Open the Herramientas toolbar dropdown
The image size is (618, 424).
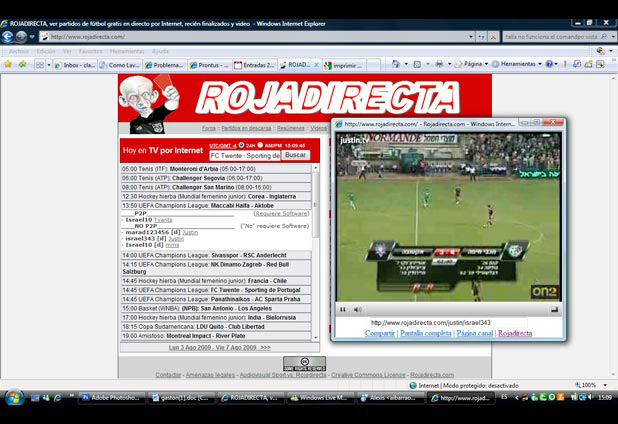(517, 64)
